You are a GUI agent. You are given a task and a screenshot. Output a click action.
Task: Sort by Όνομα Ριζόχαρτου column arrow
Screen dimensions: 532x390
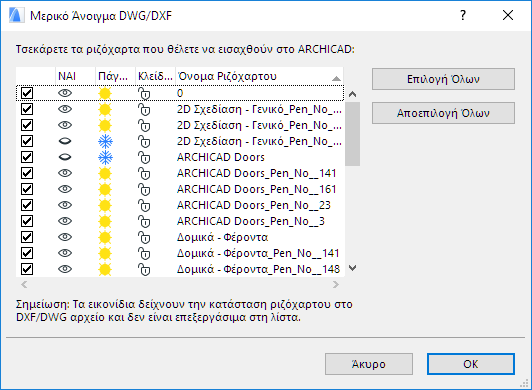pyautogui.click(x=336, y=78)
